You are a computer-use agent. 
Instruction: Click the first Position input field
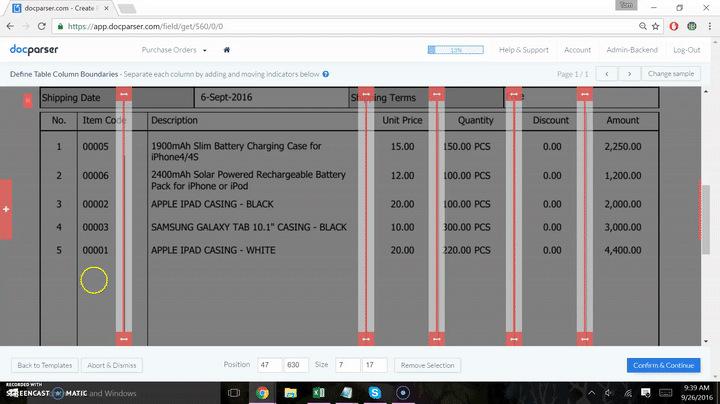coord(269,365)
